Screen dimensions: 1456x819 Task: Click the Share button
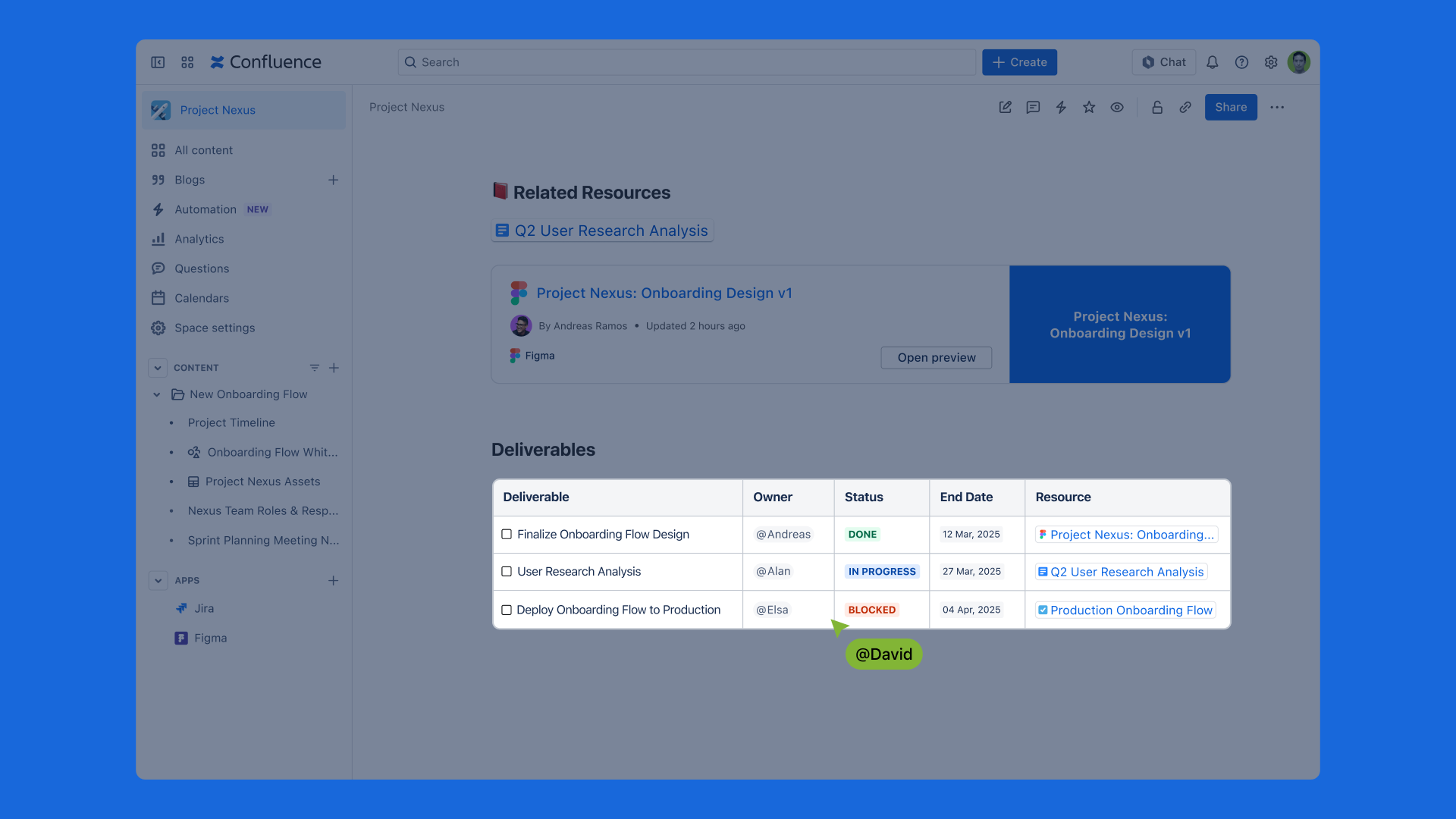click(x=1230, y=107)
